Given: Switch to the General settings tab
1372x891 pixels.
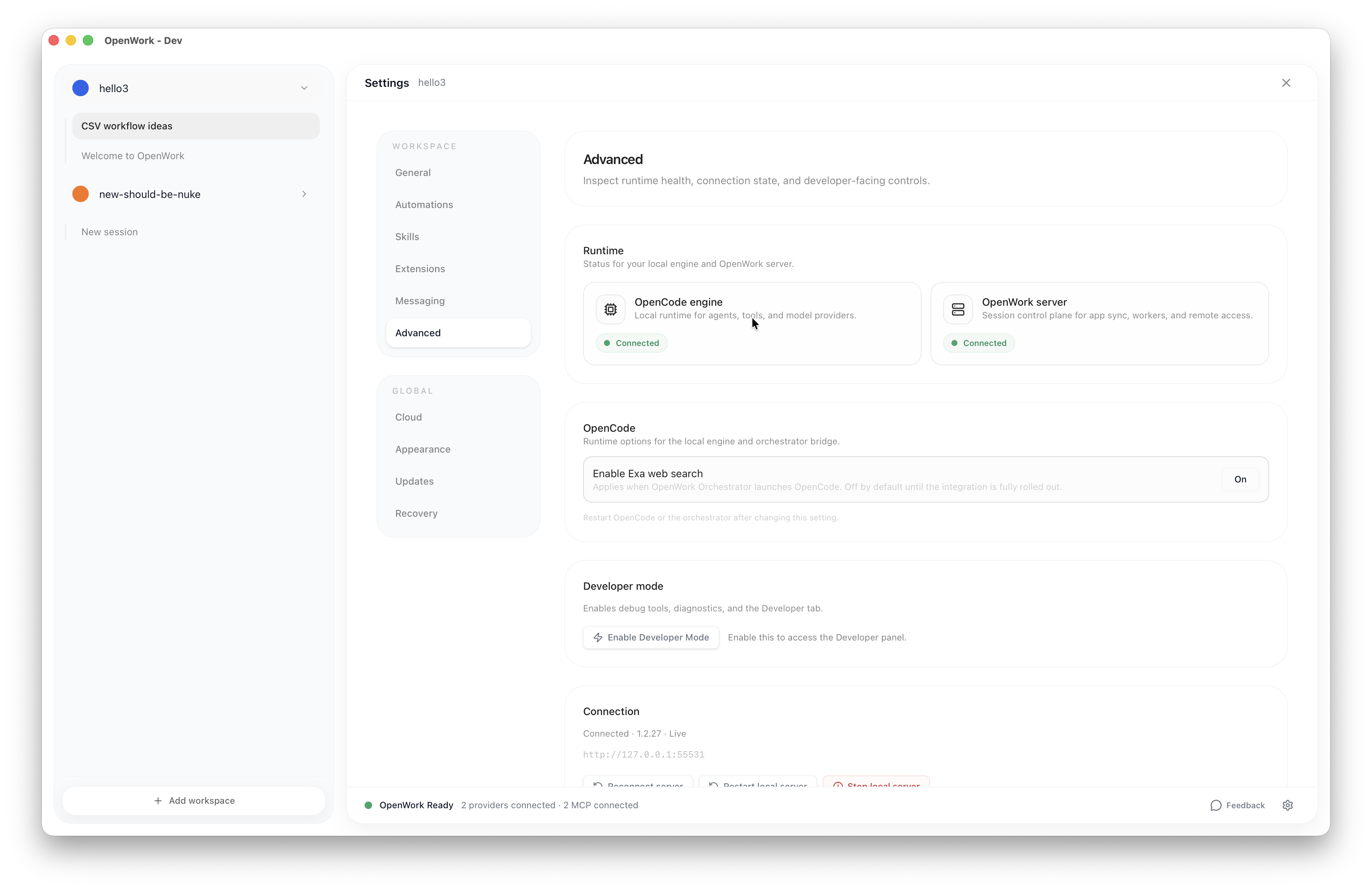Looking at the screenshot, I should 413,172.
